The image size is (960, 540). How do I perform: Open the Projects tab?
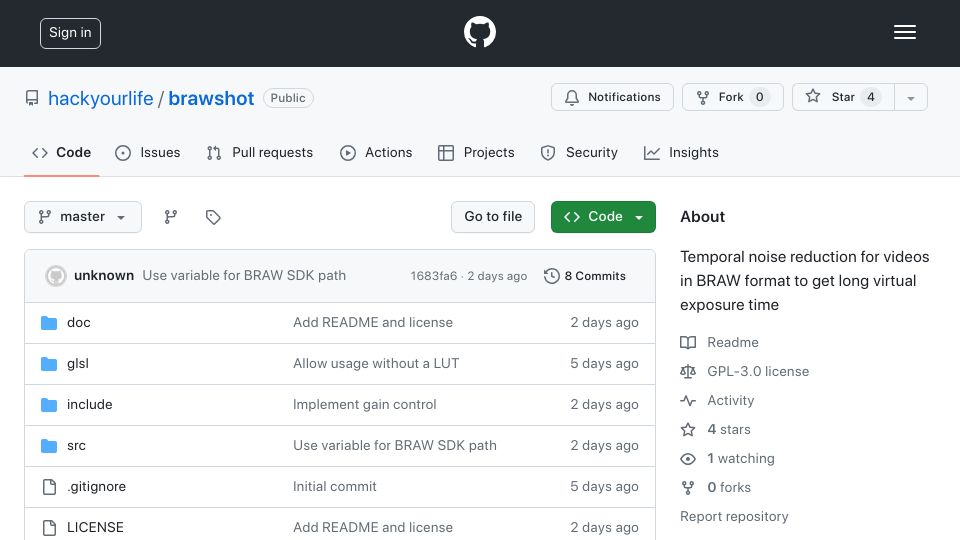476,152
